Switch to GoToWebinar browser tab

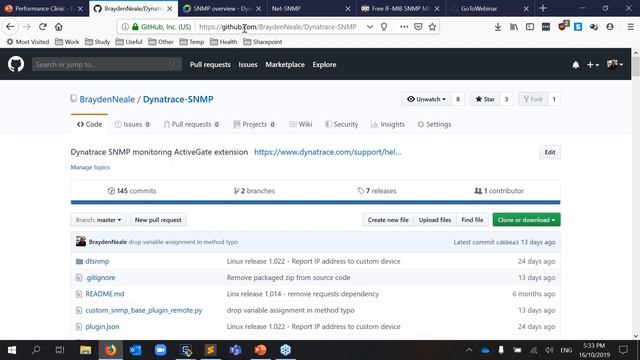click(x=489, y=9)
